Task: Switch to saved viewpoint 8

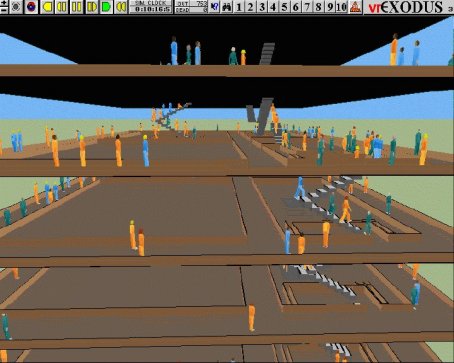Action: point(319,7)
